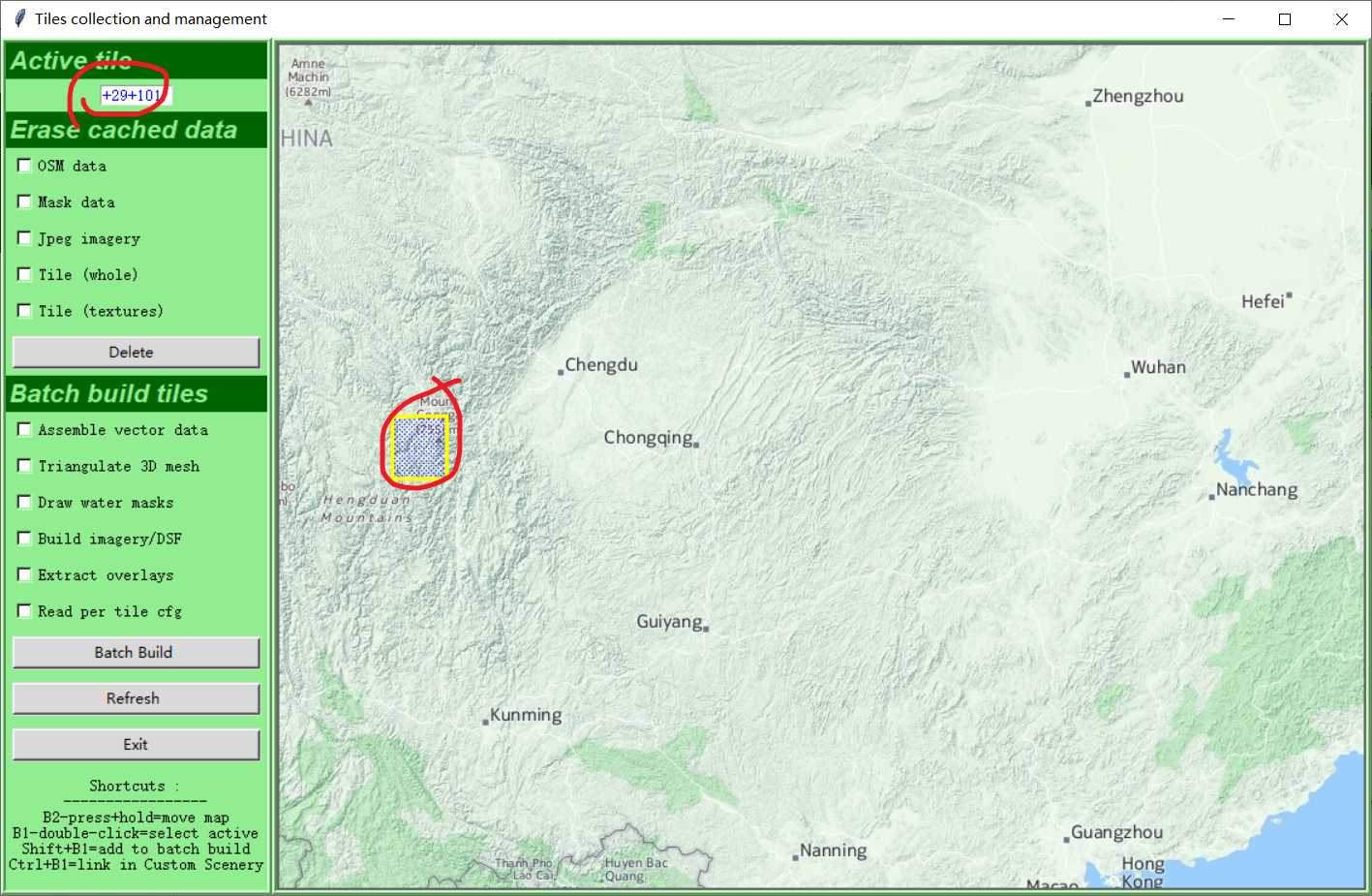Click Nanchang label on the map

[1257, 490]
